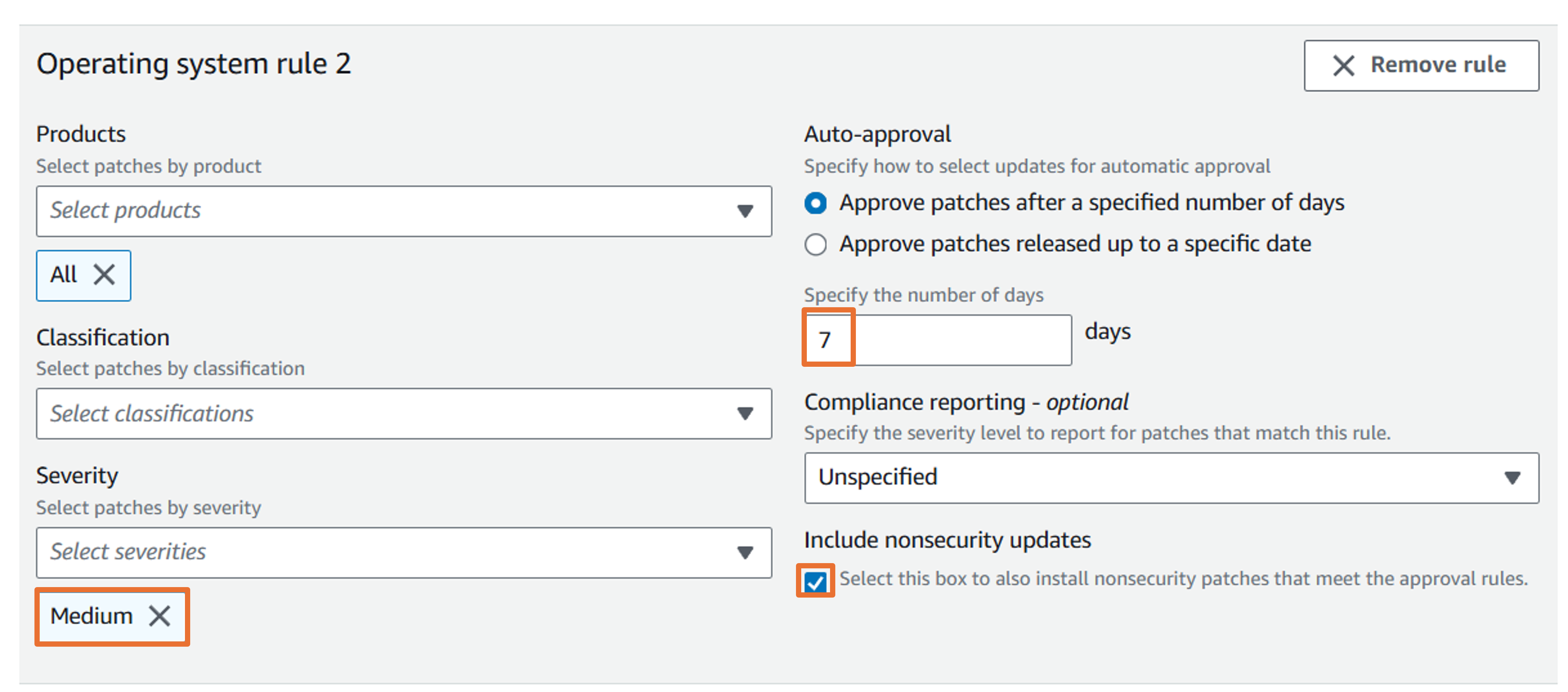The height and width of the screenshot is (692, 1568).
Task: Open the Select severities dropdown
Action: click(389, 552)
